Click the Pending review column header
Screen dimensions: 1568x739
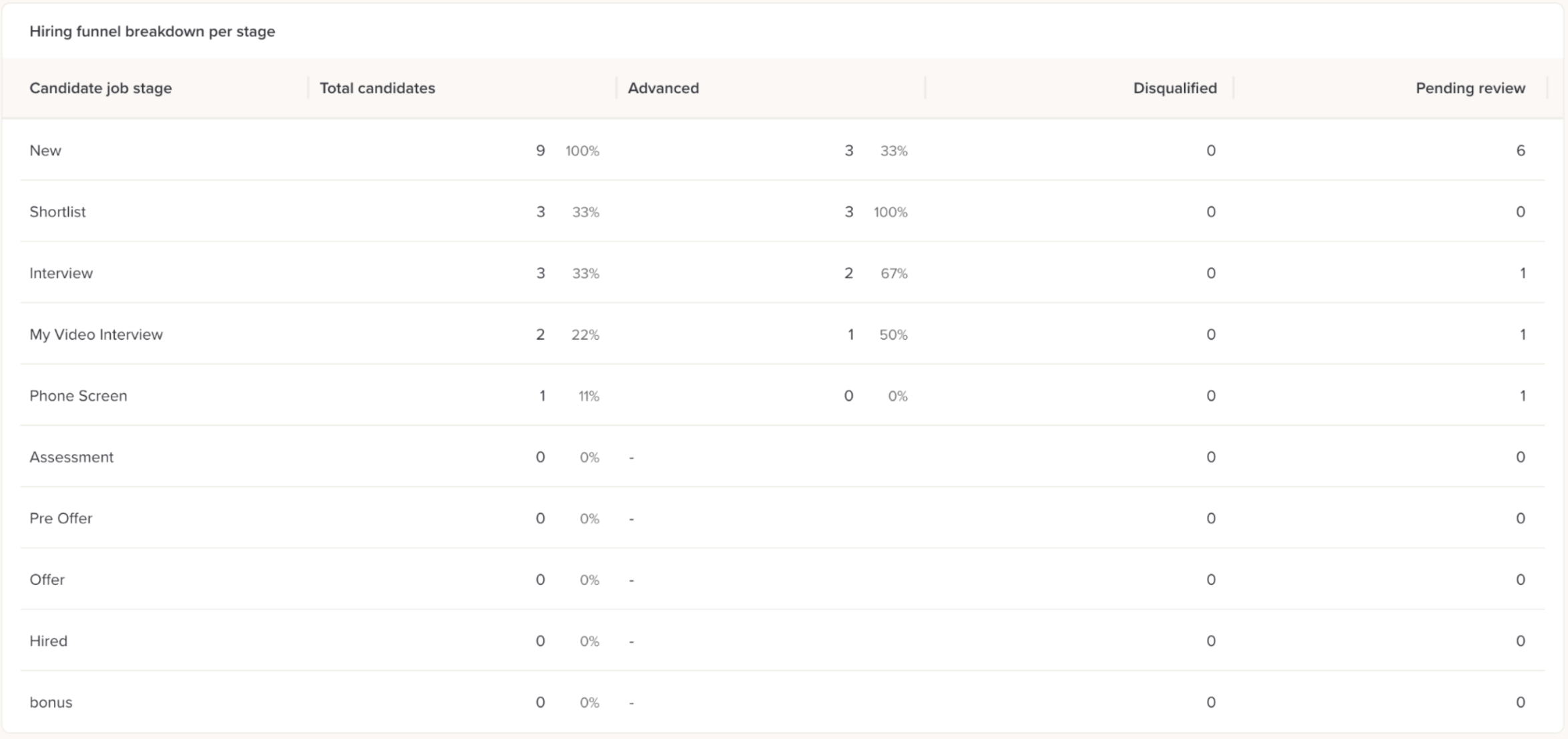(1470, 88)
